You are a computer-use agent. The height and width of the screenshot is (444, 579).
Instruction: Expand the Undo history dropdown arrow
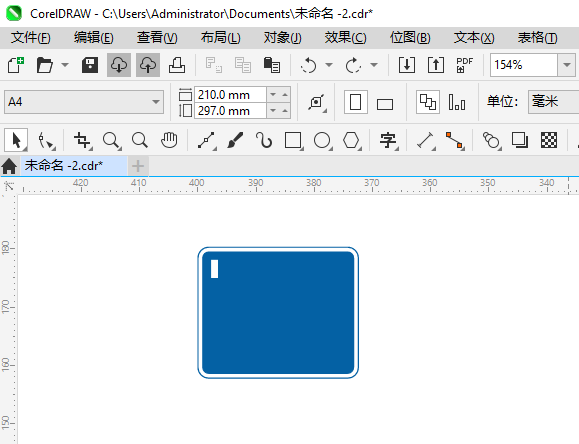point(329,65)
